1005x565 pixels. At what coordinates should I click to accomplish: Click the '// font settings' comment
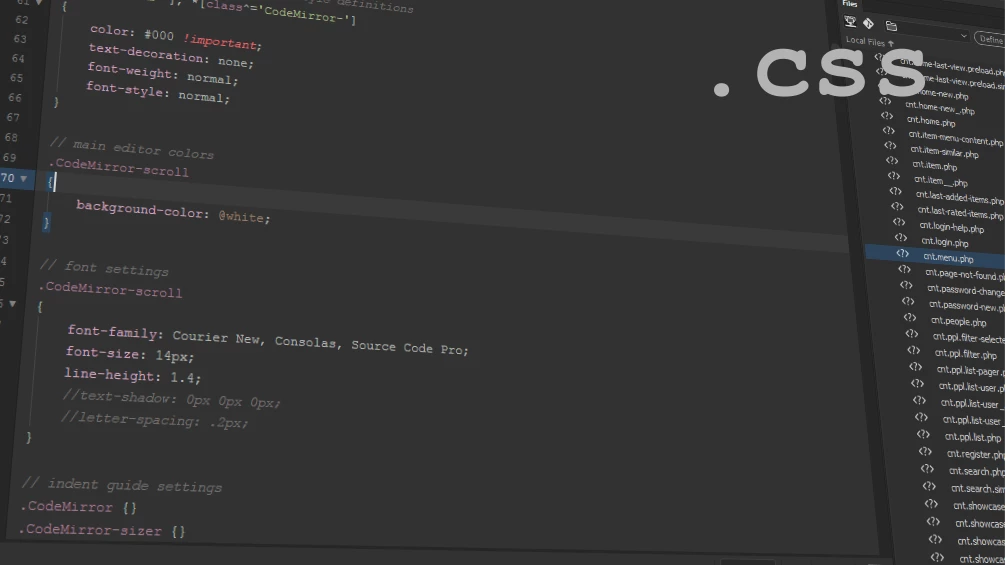[x=104, y=268]
